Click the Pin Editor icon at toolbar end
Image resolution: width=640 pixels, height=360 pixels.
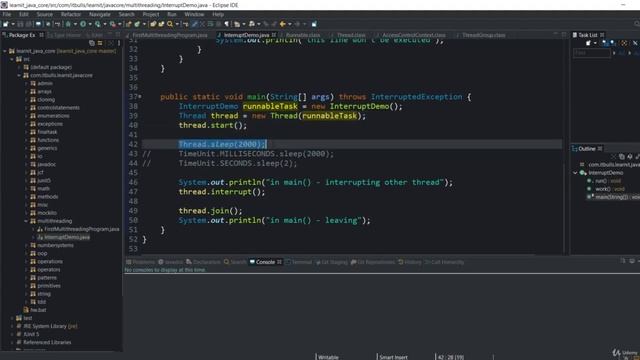314,24
